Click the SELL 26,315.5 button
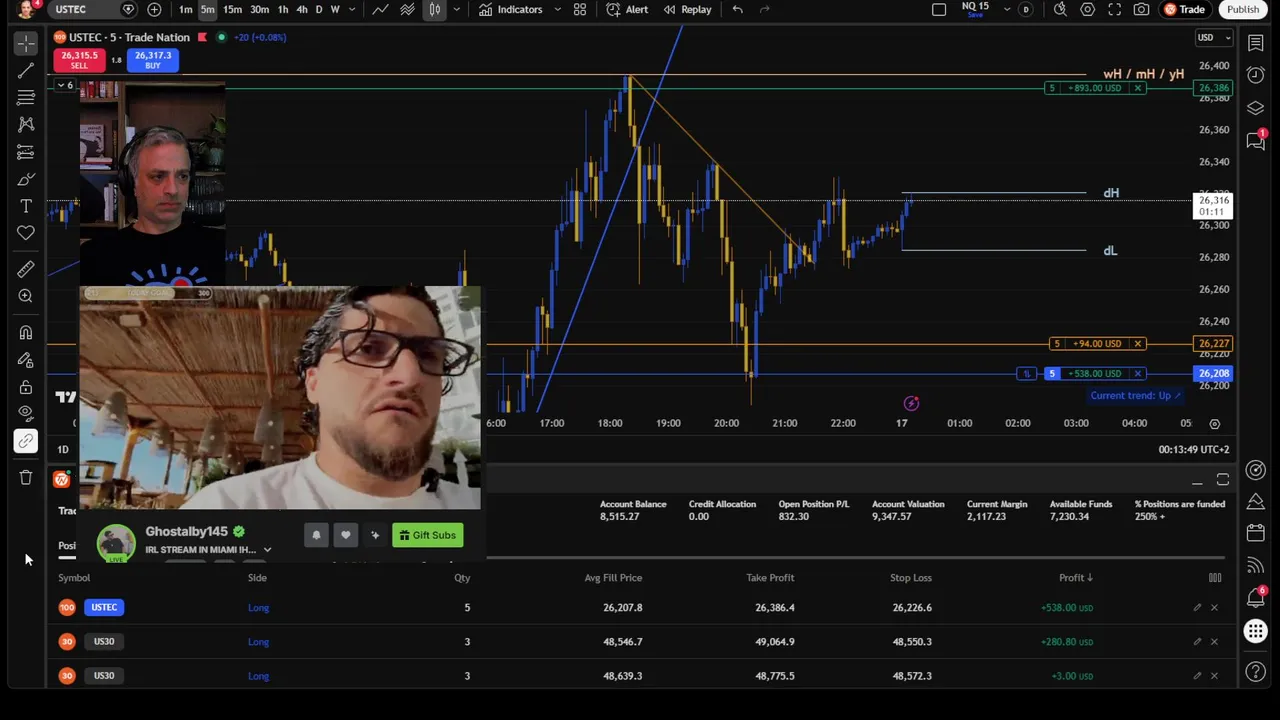1280x720 pixels. (x=79, y=60)
